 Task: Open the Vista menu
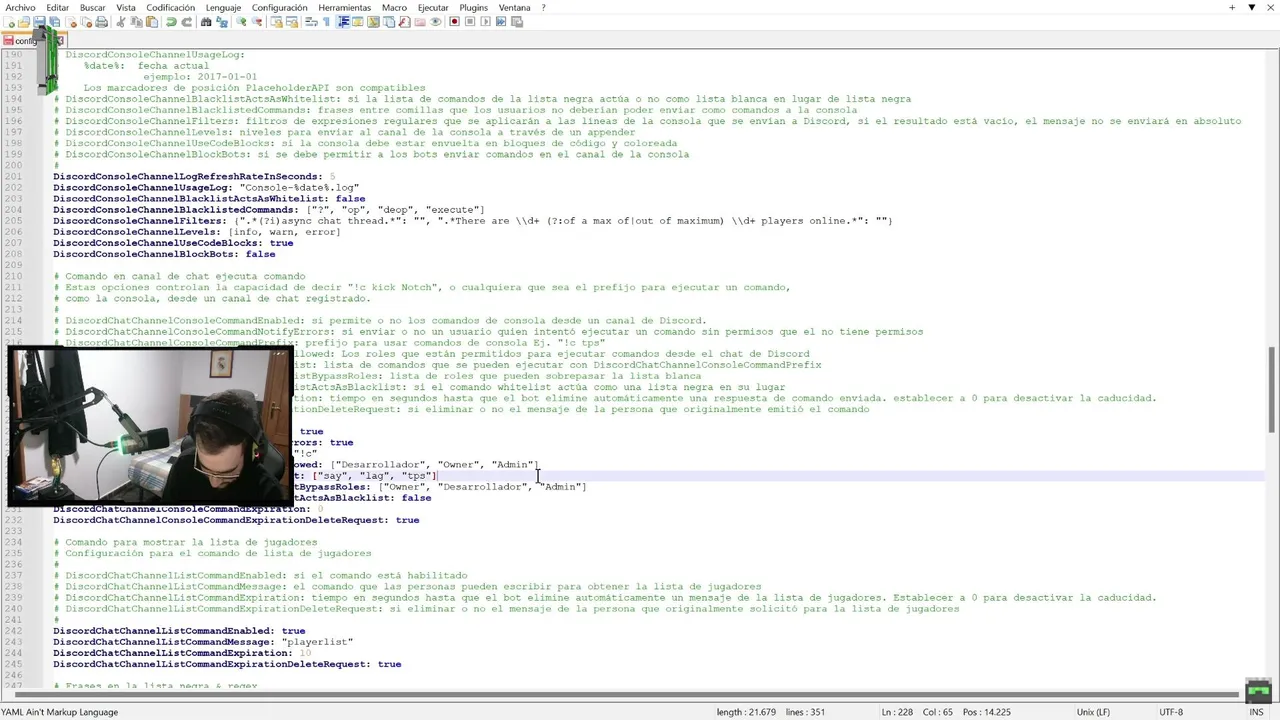pos(126,7)
